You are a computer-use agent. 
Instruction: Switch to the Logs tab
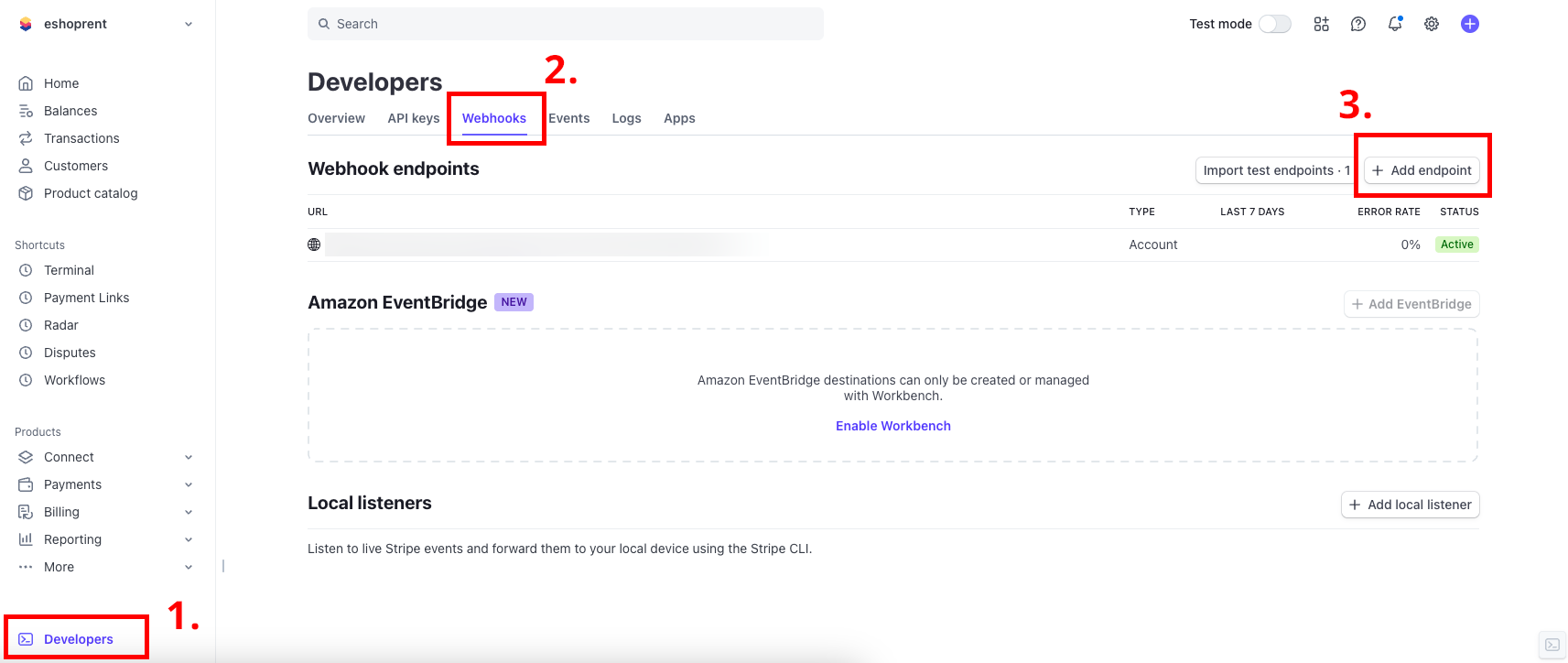pos(626,118)
